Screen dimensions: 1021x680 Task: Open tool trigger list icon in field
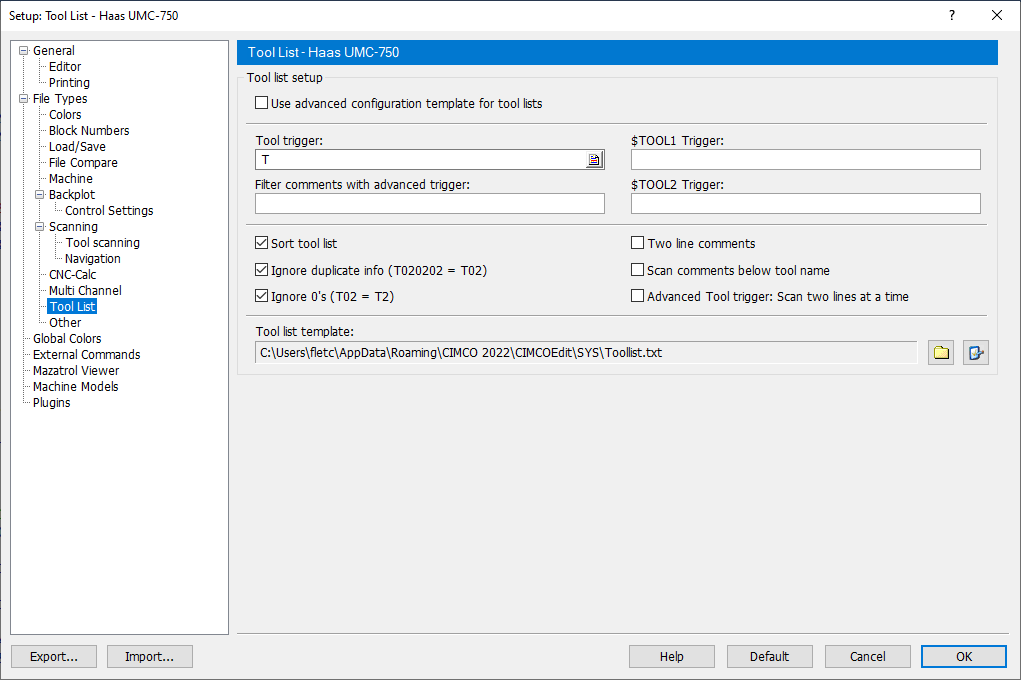coord(594,160)
